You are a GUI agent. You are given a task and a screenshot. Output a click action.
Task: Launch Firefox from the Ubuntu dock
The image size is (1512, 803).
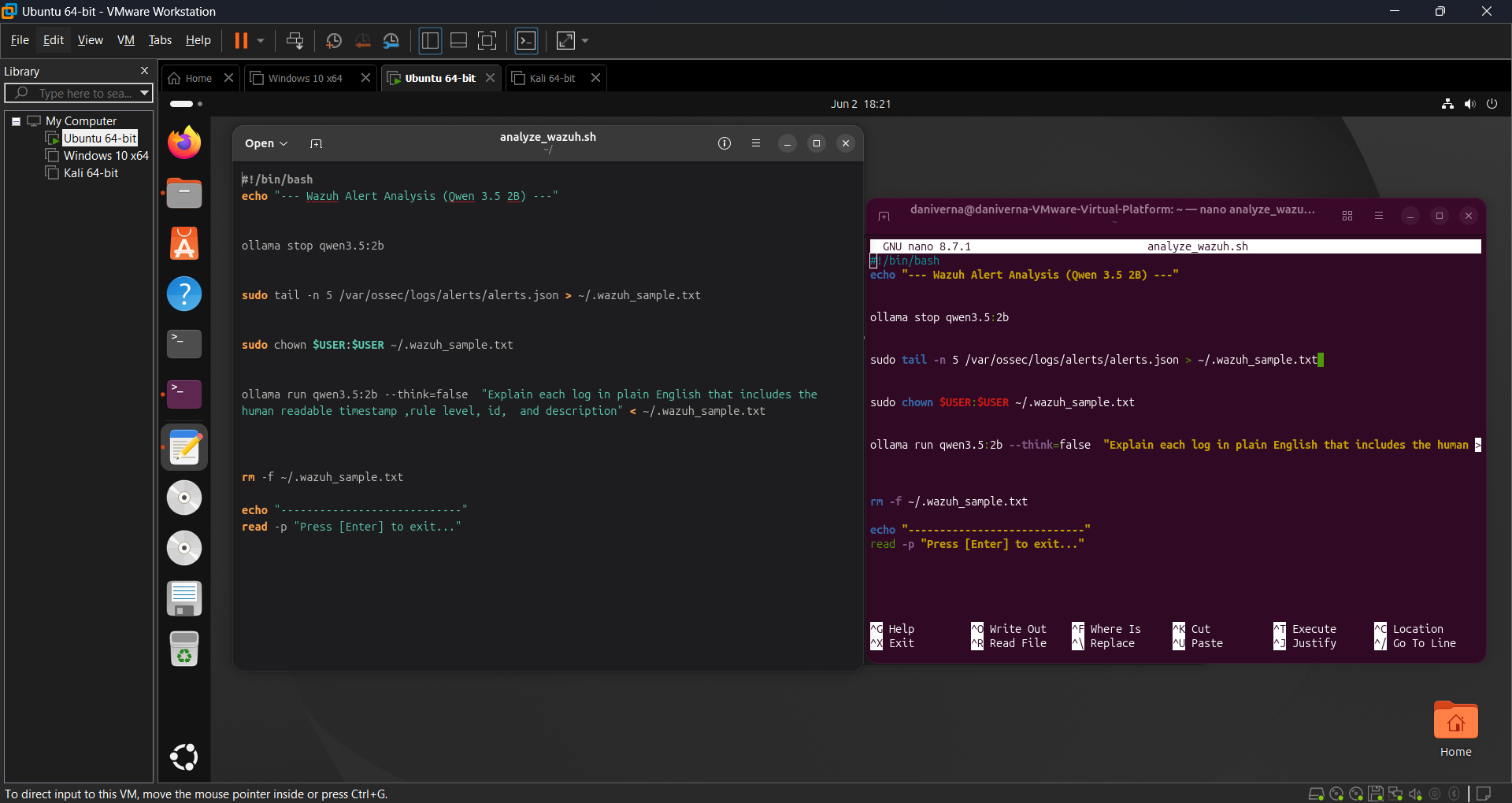point(184,142)
